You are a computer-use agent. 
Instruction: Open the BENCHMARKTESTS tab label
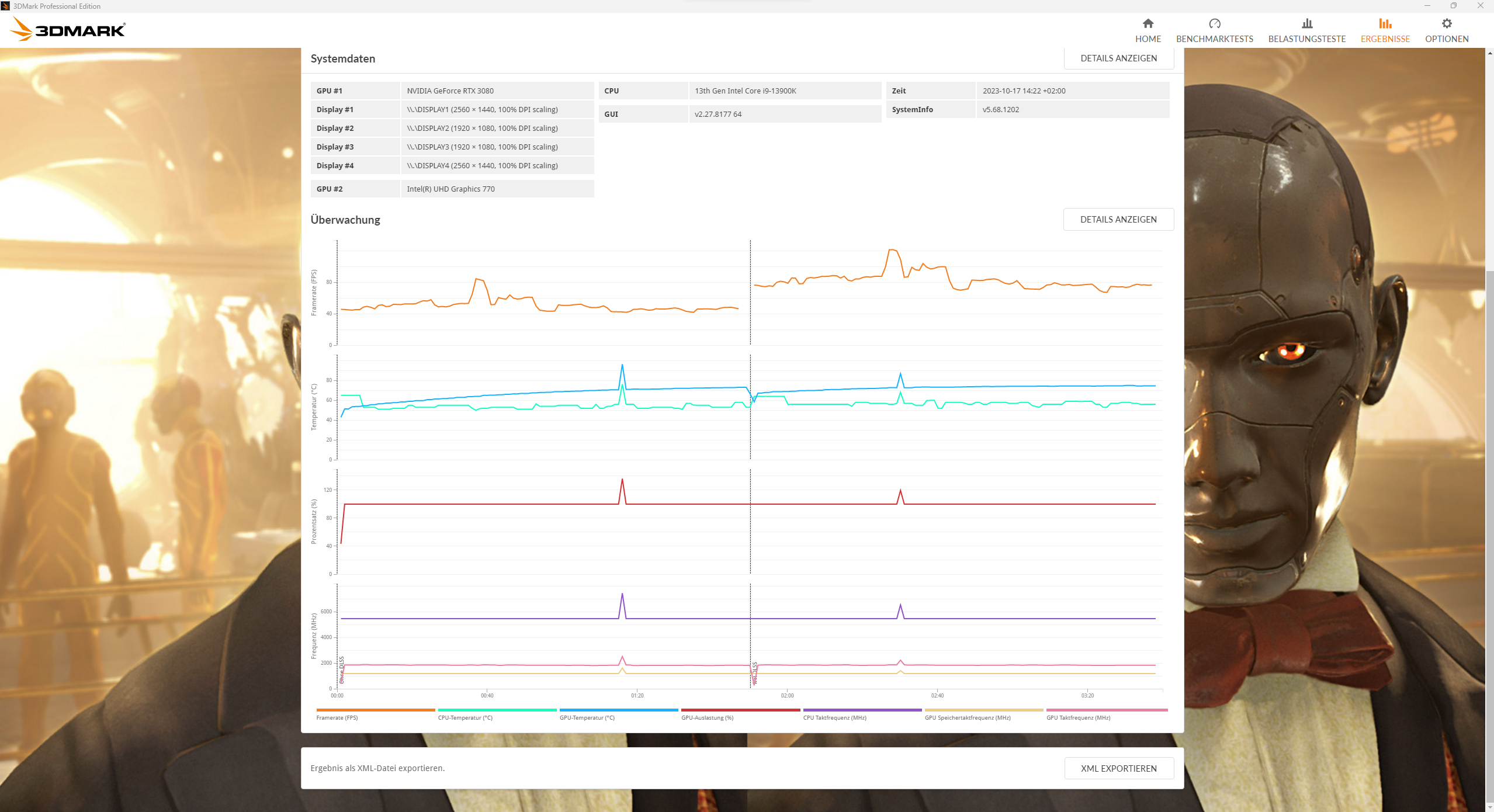1214,39
